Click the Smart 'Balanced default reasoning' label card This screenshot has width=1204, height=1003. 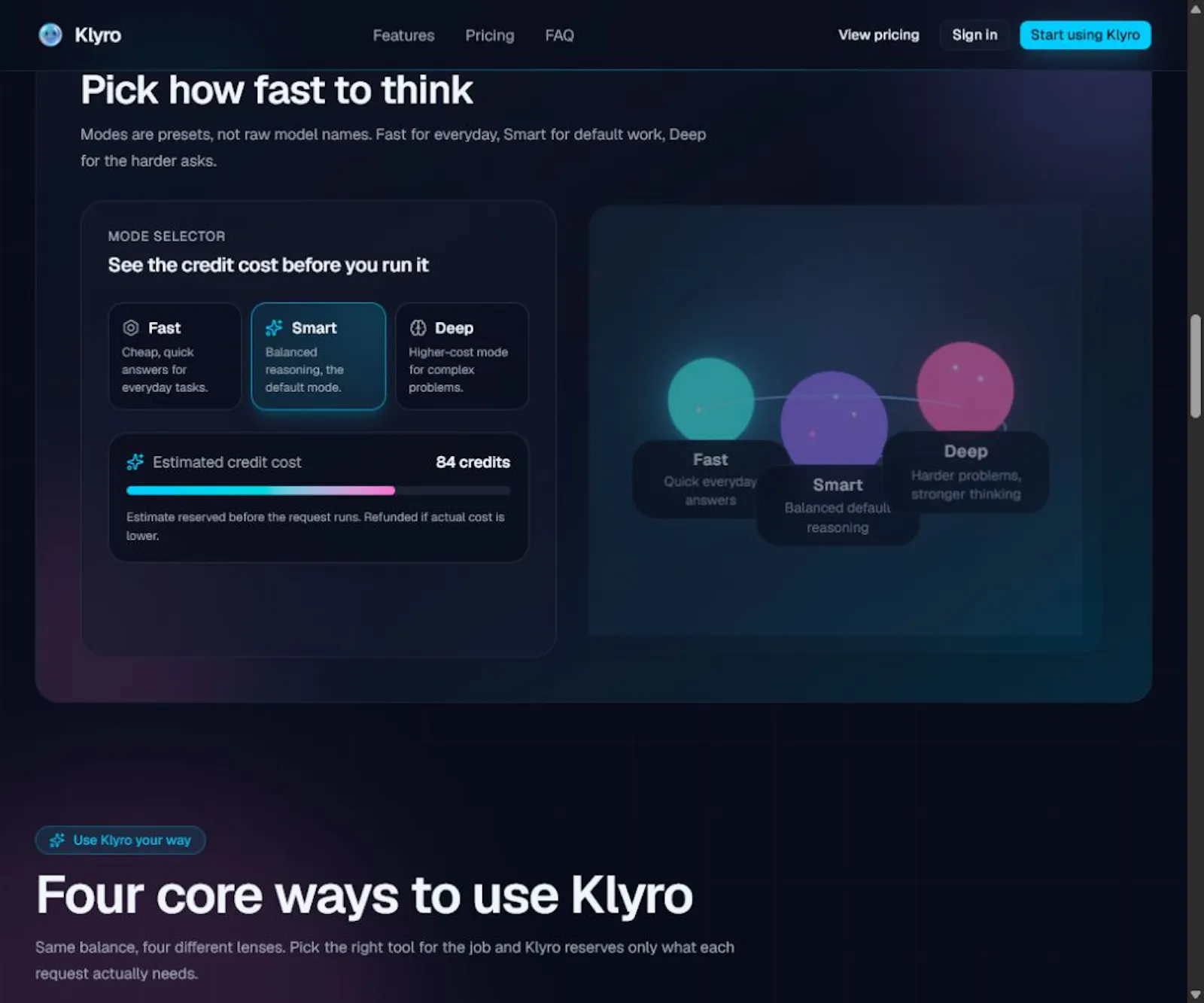(x=838, y=505)
